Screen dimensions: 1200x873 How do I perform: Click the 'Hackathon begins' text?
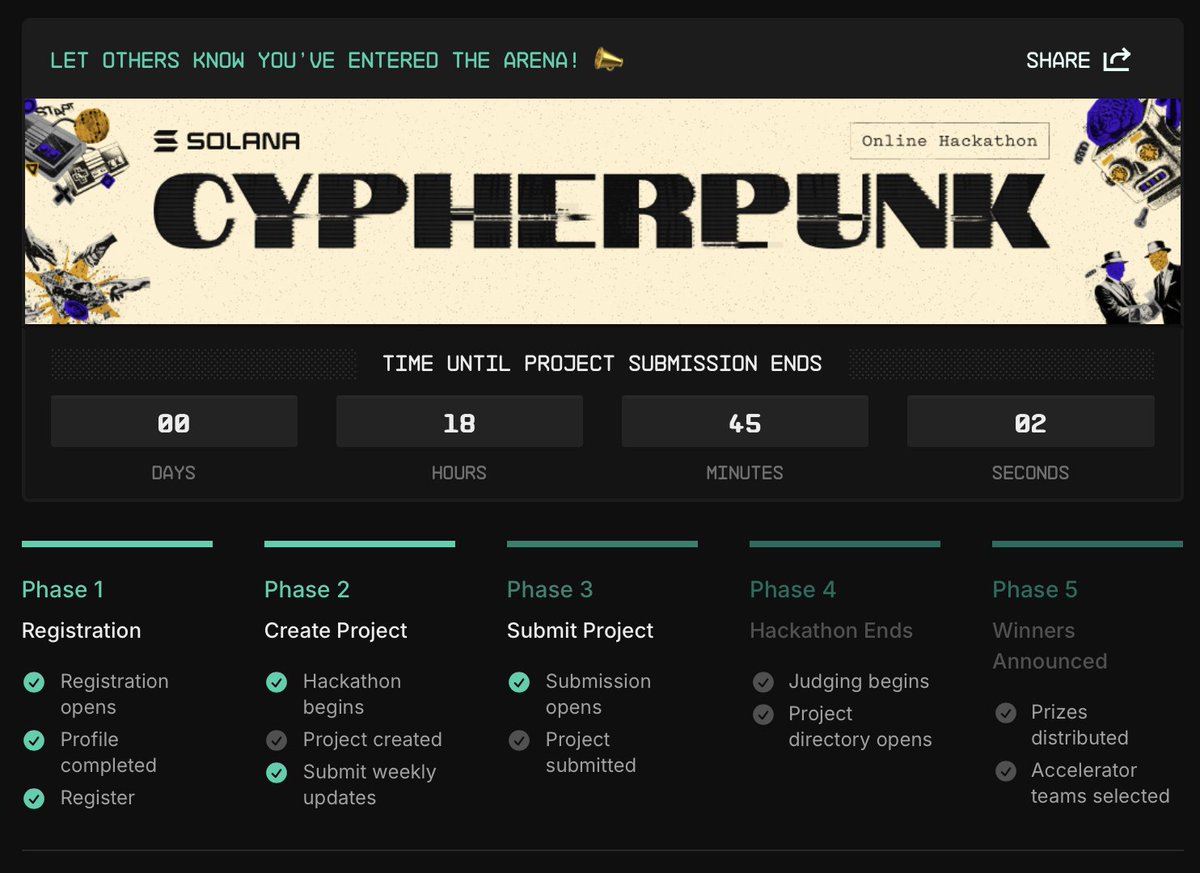[352, 694]
